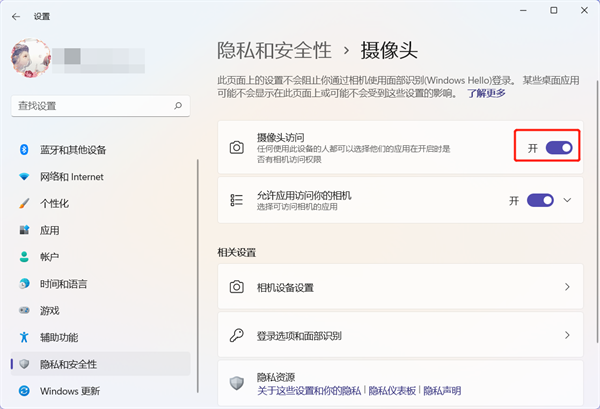Open 登录选项和面部识别 via its arrow
This screenshot has width=600, height=409.
click(567, 335)
